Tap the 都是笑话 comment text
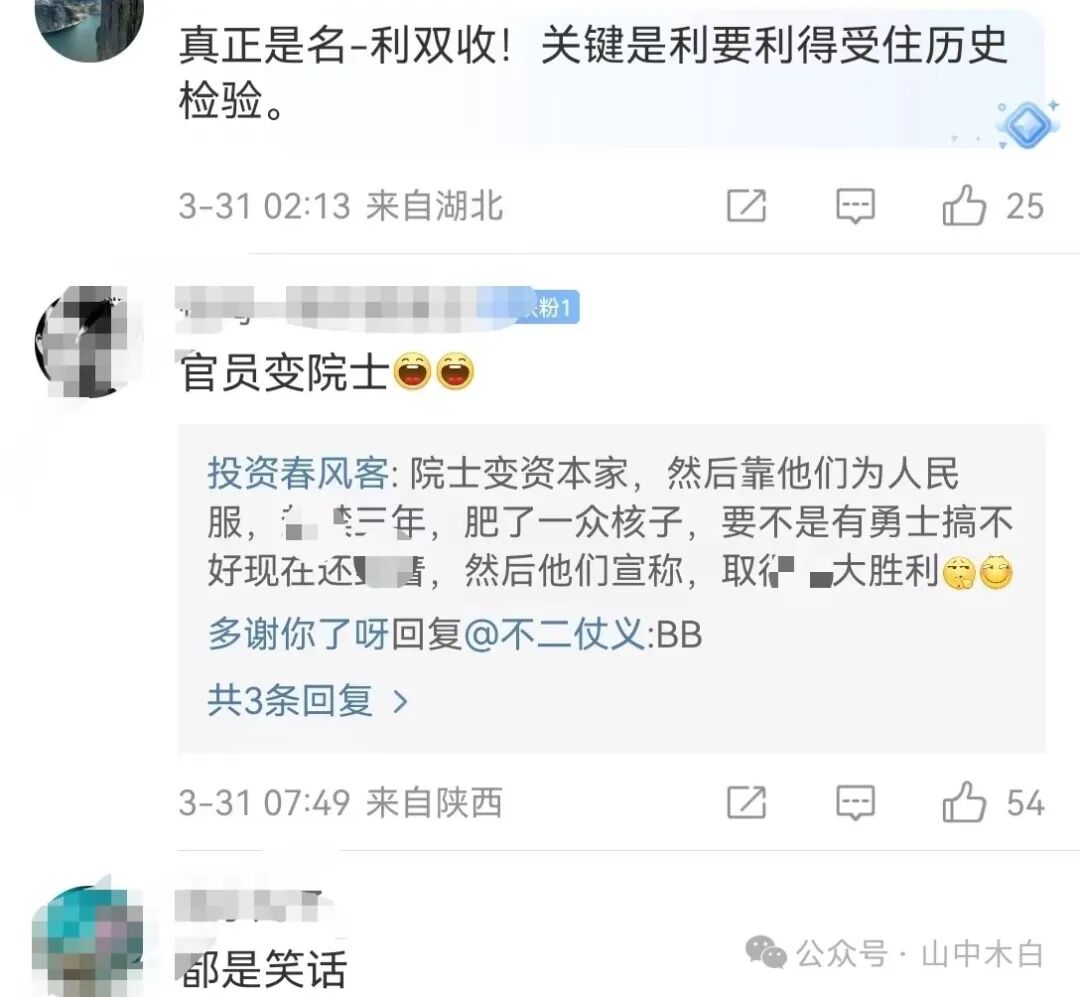The image size is (1080, 997). tap(263, 968)
